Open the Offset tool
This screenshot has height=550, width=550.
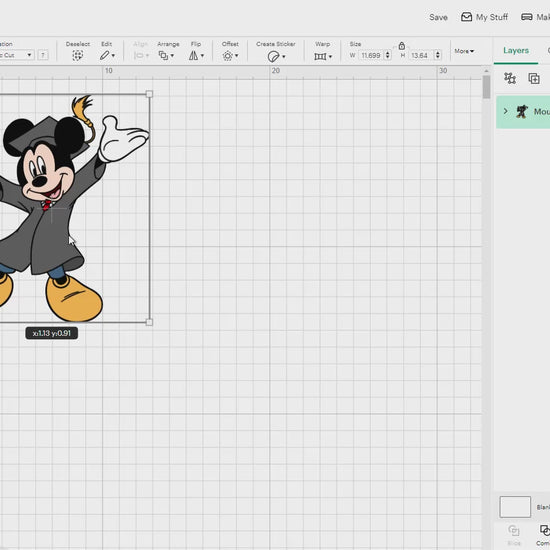(x=227, y=55)
